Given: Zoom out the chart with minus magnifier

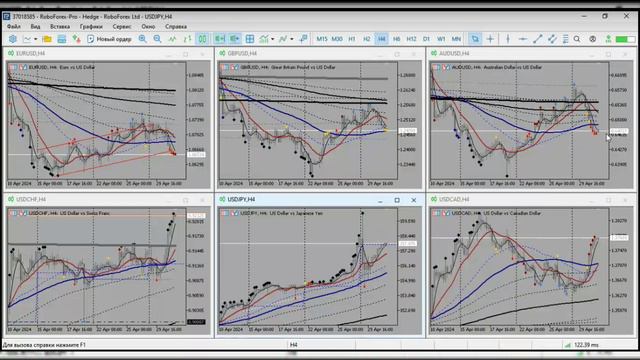Looking at the screenshot, I should tap(157, 39).
